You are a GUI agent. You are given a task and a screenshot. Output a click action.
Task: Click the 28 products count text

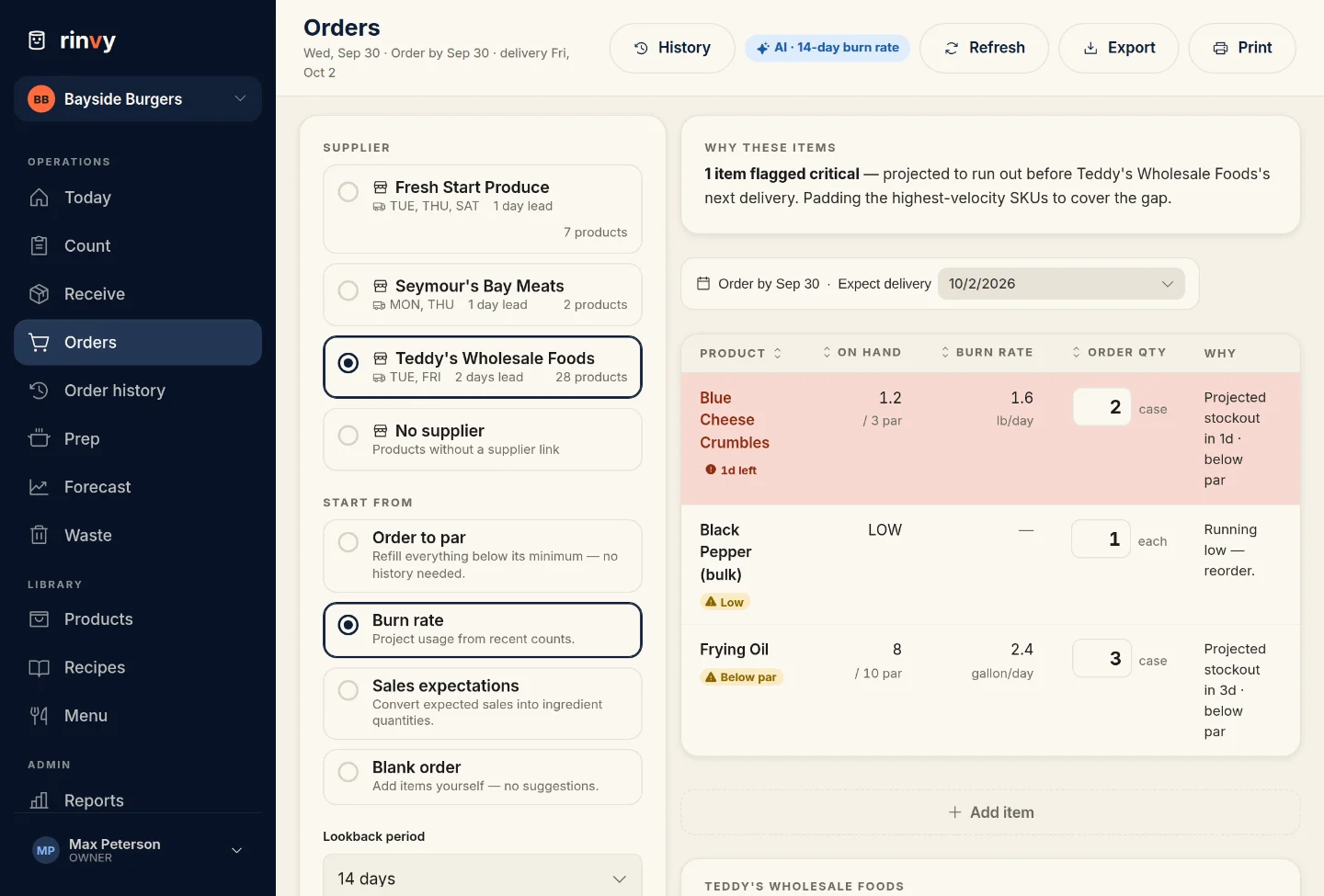pos(591,378)
